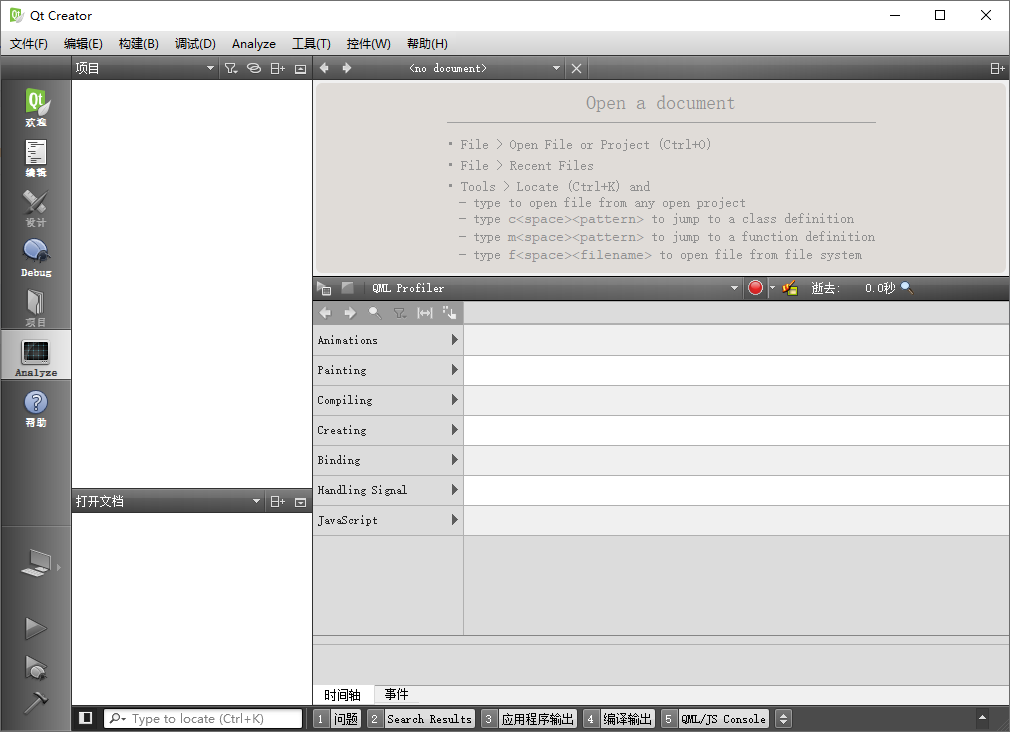Expand the Creating row
This screenshot has width=1010, height=732.
[x=454, y=430]
